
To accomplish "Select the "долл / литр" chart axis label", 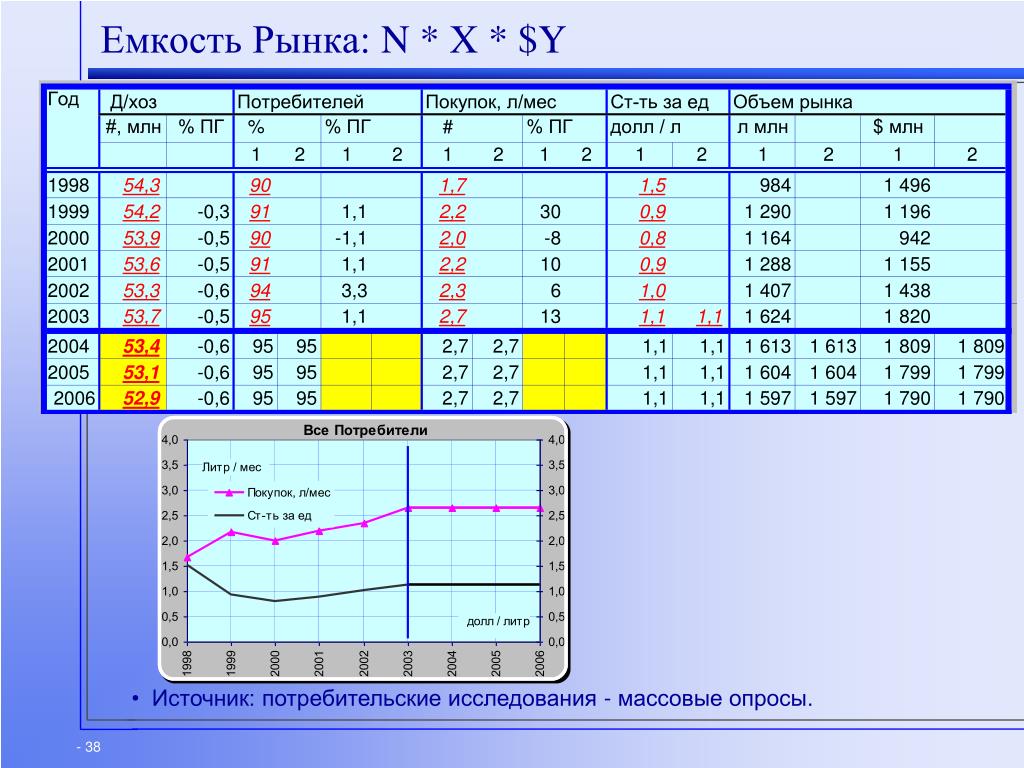I will (498, 622).
